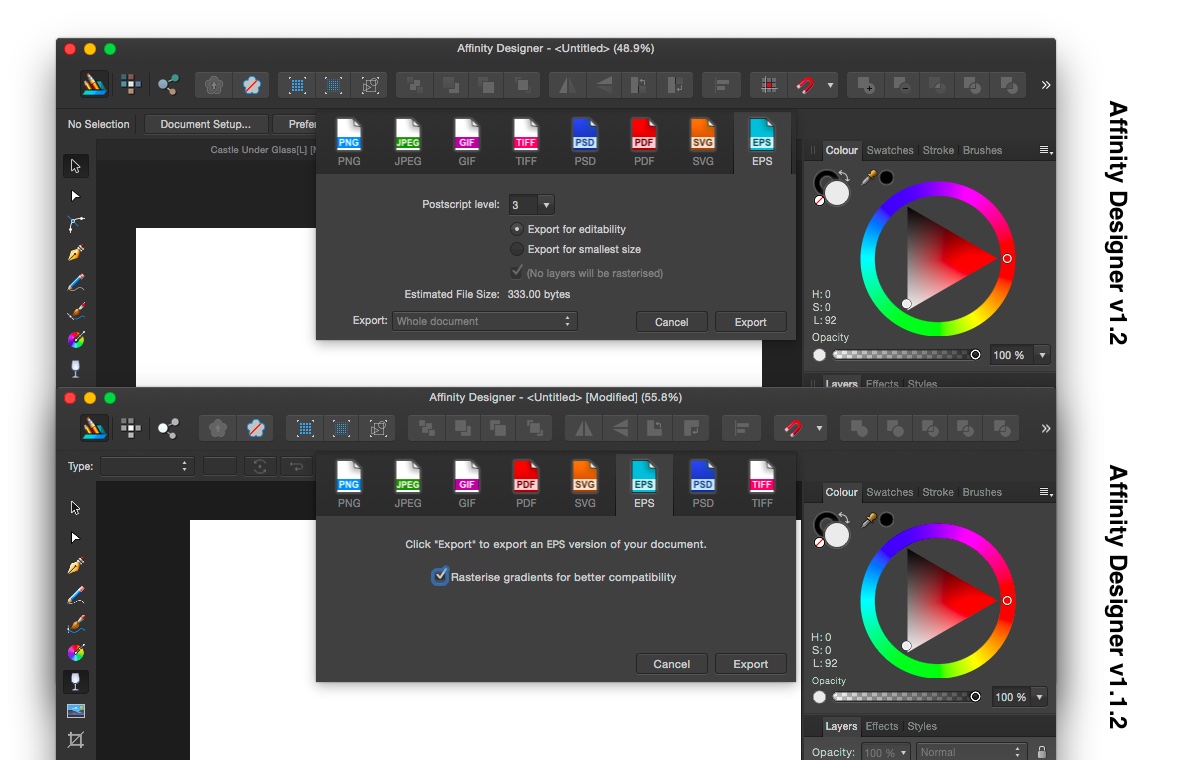
Task: Open Swatches tab in top window
Action: [890, 150]
